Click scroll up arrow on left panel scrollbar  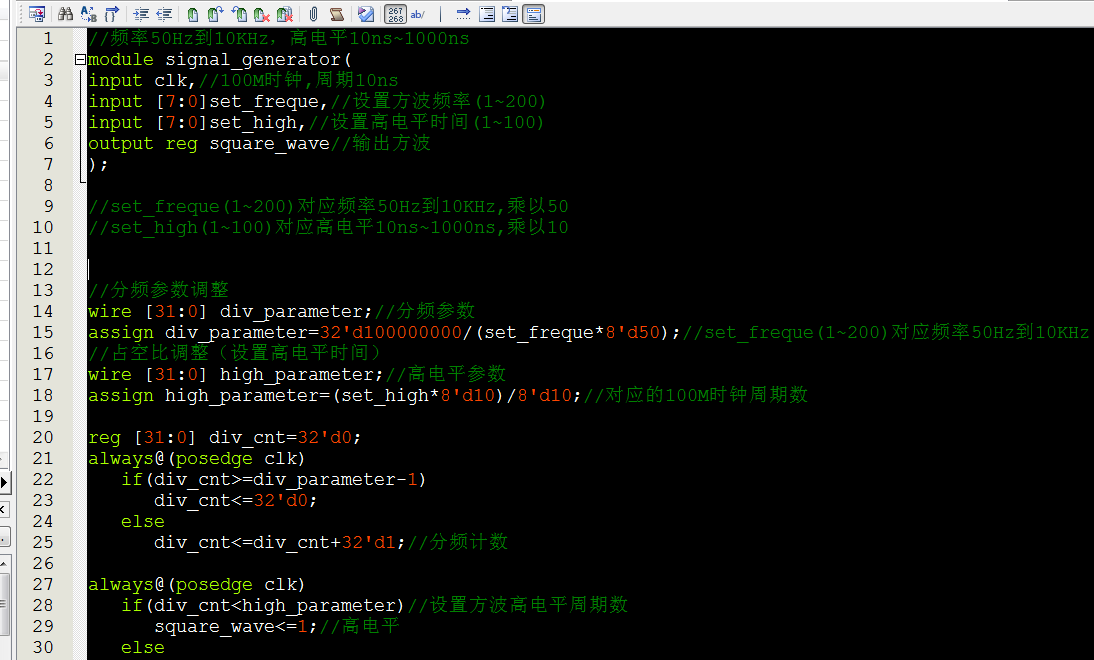pos(4,563)
